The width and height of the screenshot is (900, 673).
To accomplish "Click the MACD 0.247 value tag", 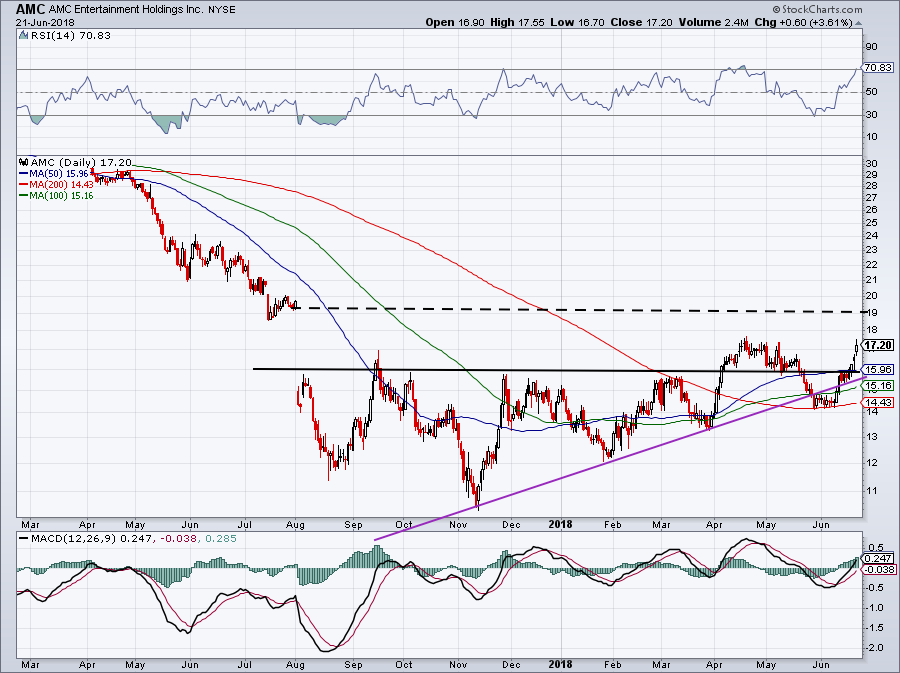I will point(878,558).
